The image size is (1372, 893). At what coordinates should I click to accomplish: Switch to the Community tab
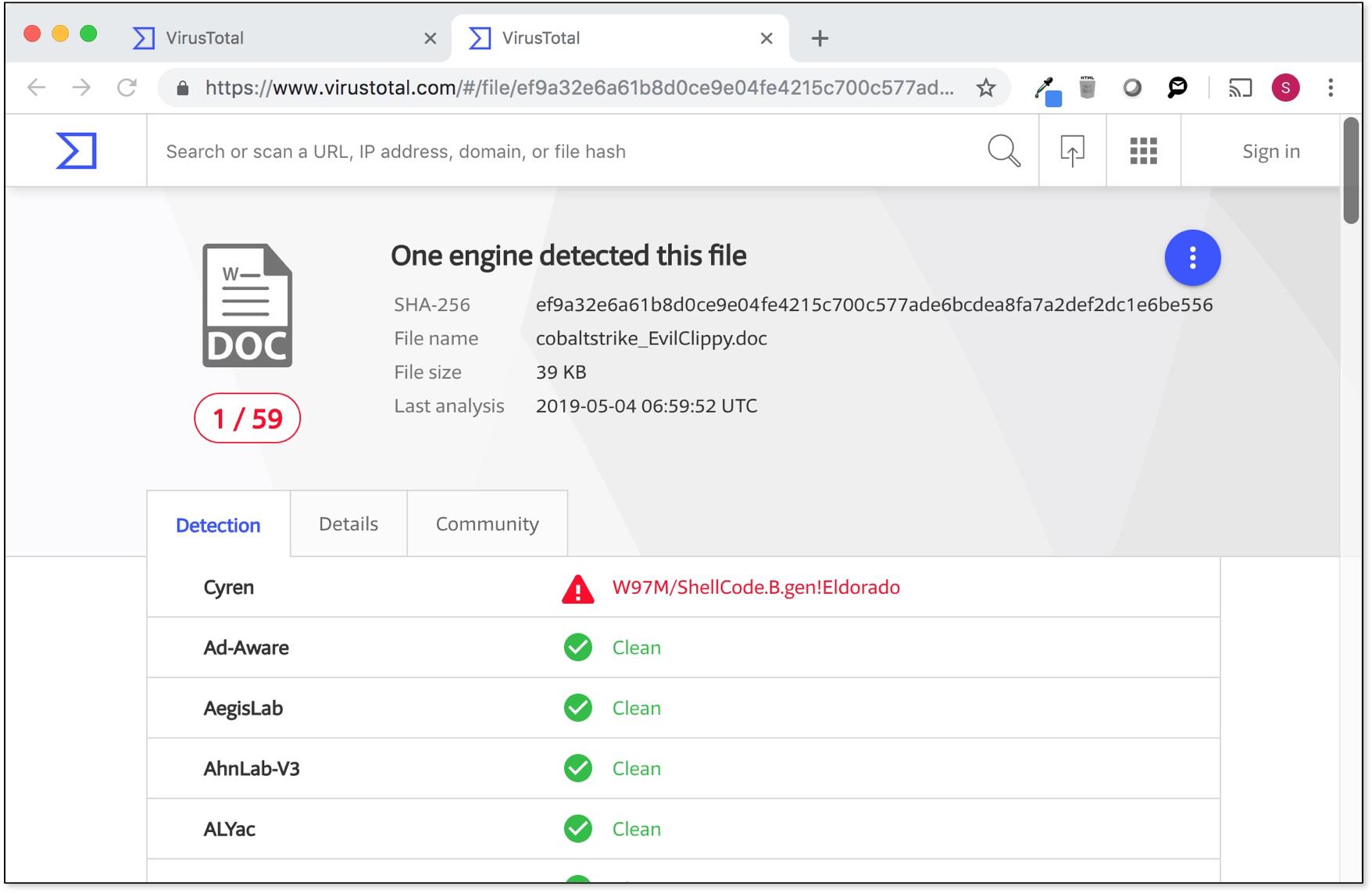click(488, 524)
